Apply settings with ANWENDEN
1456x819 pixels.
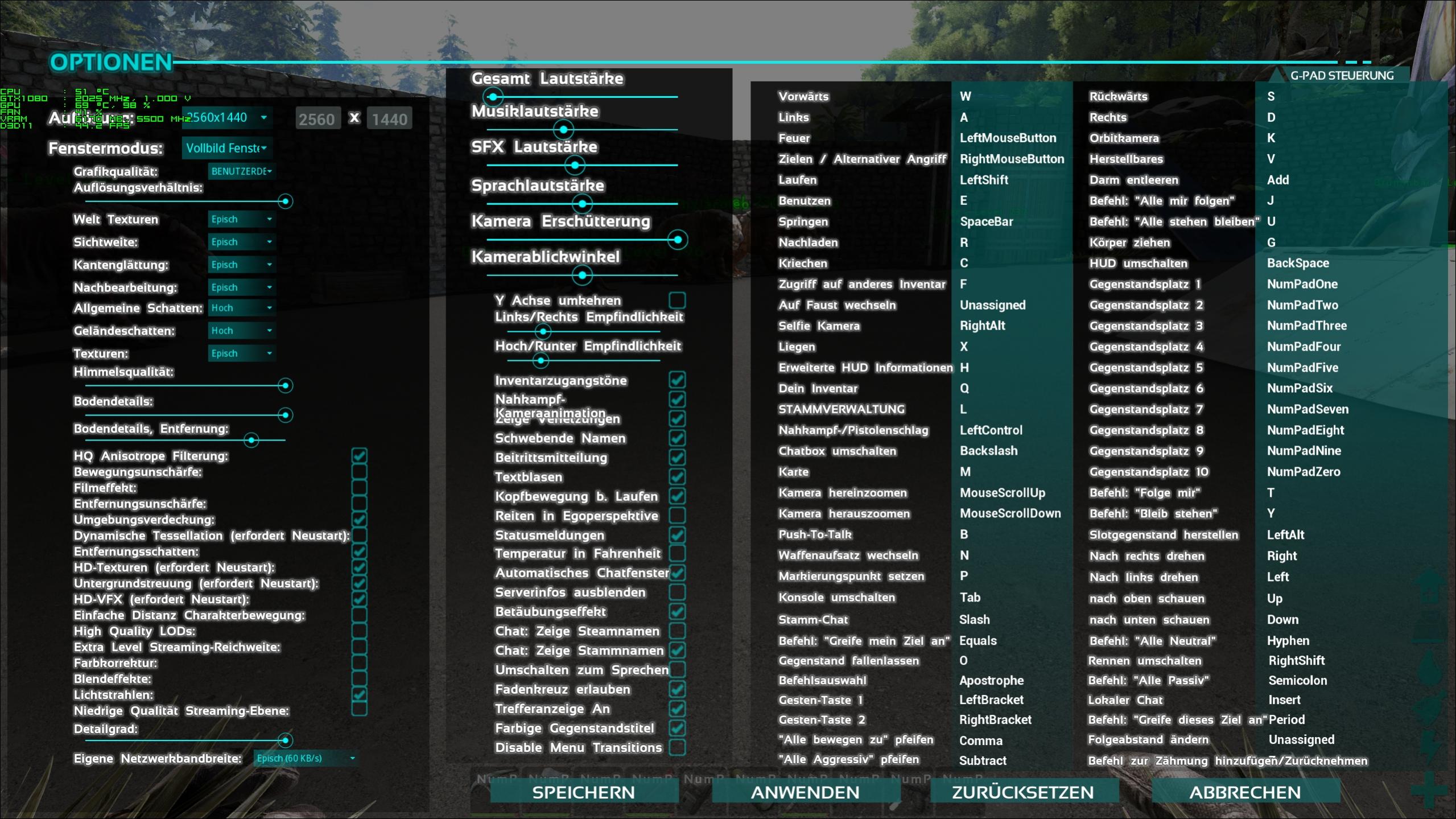(805, 792)
